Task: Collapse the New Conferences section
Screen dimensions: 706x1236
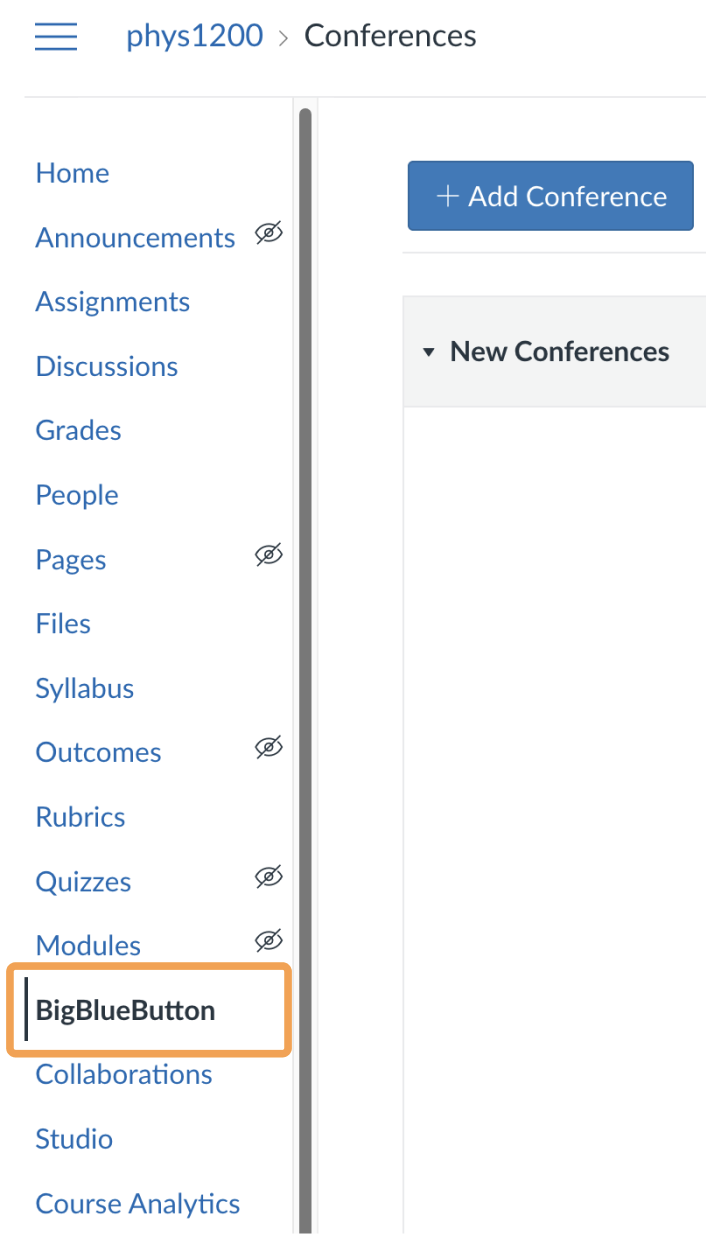Action: (430, 352)
